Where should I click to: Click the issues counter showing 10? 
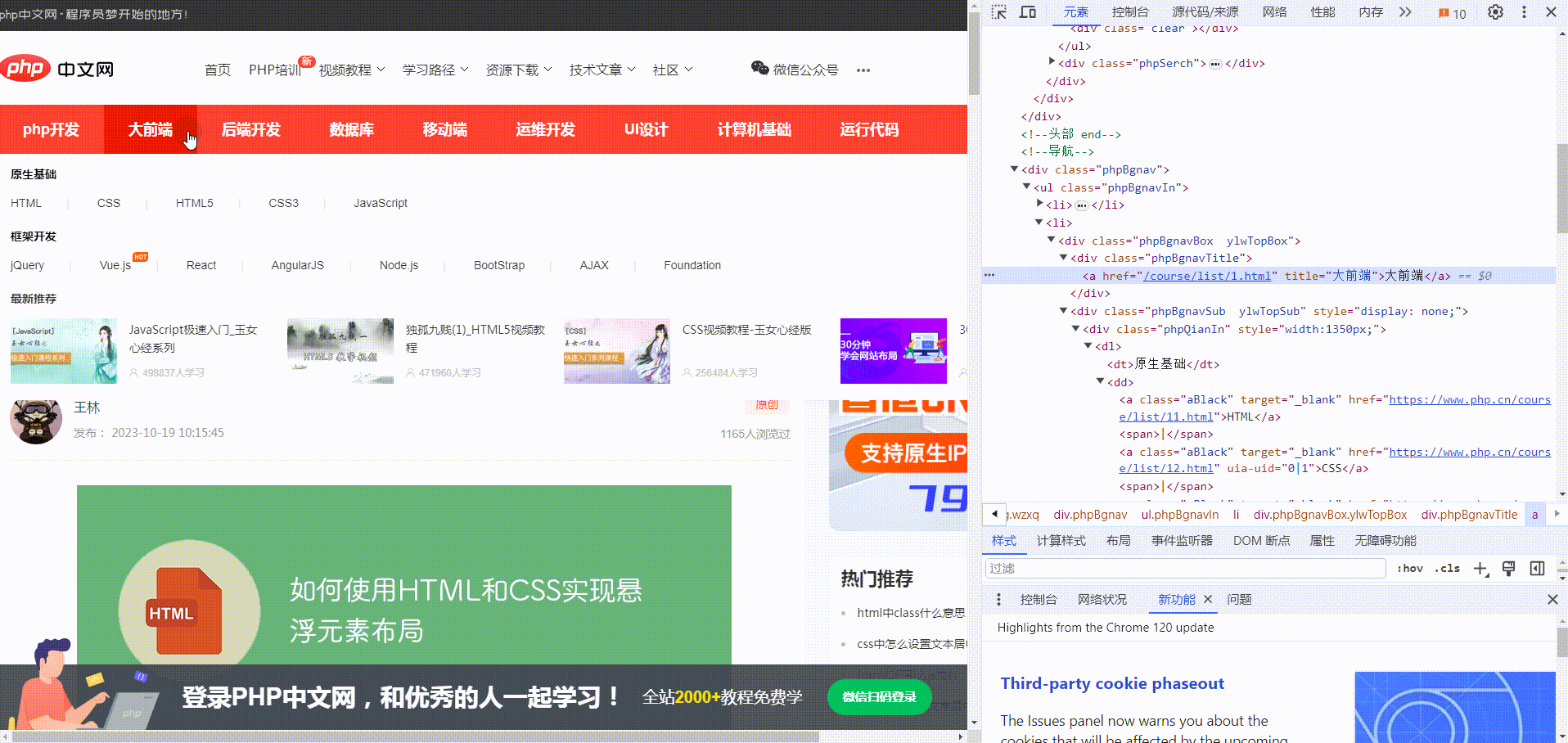click(x=1453, y=13)
